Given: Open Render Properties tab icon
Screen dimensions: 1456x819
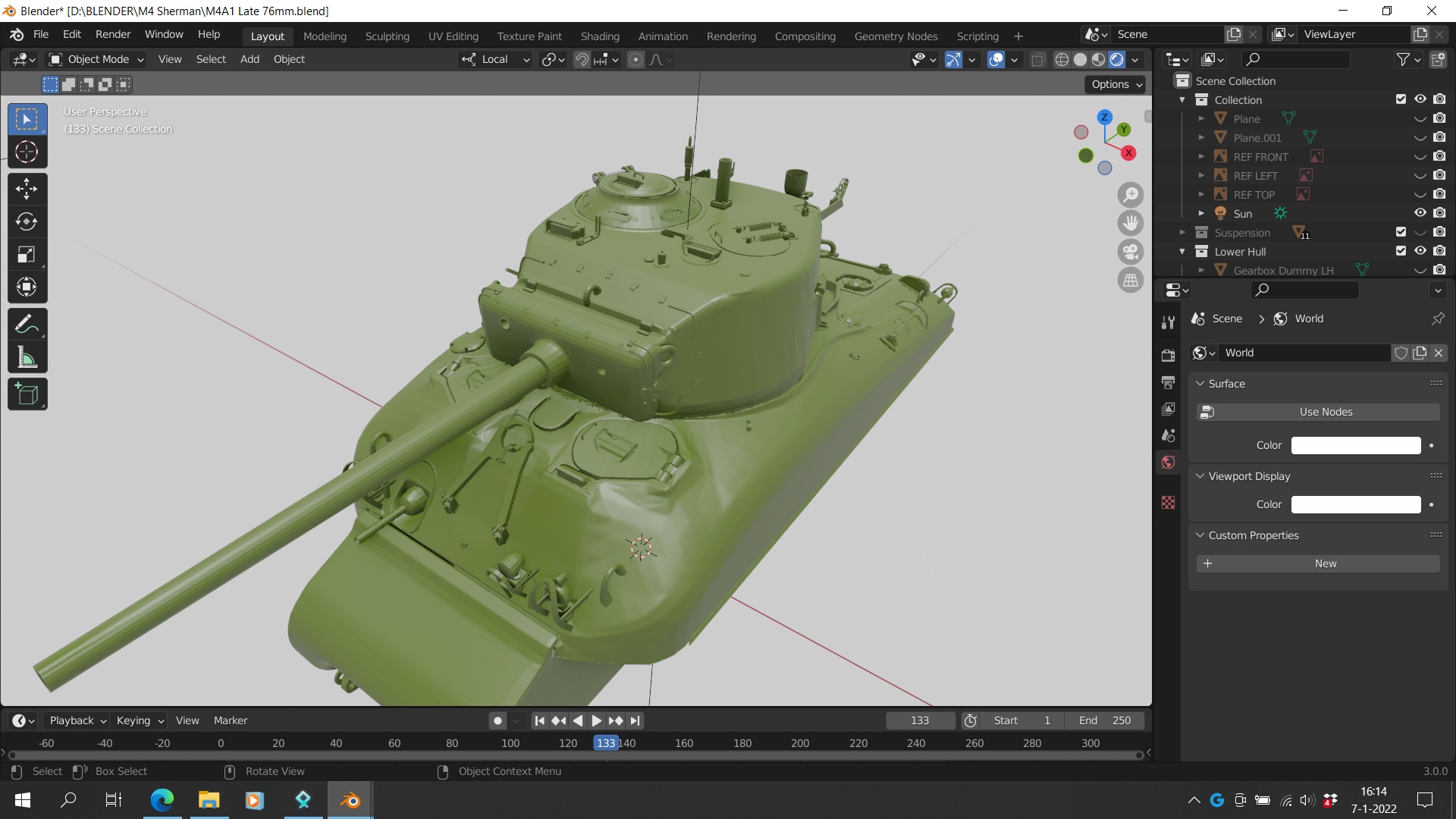Looking at the screenshot, I should 1168,355.
